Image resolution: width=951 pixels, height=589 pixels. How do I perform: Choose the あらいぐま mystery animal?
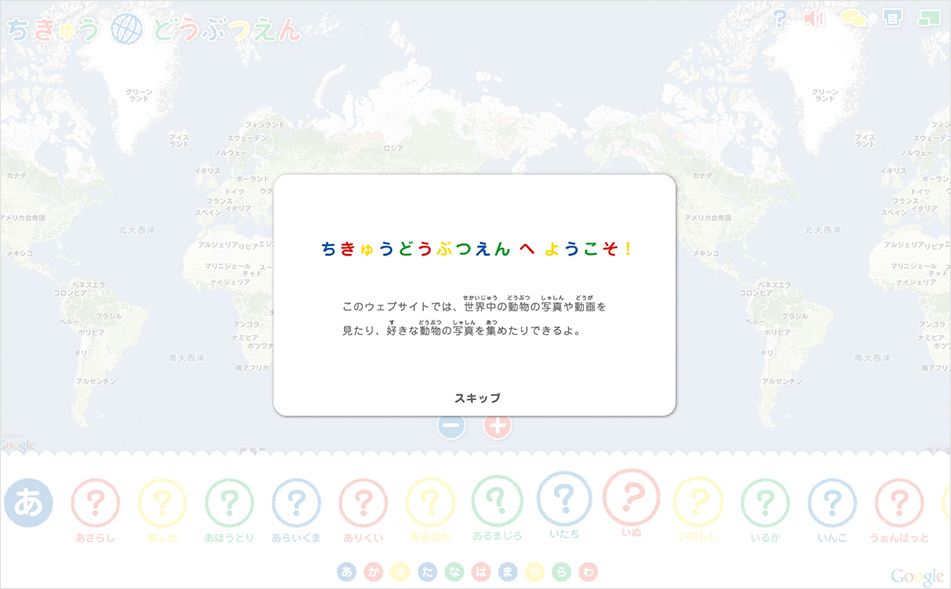[296, 503]
